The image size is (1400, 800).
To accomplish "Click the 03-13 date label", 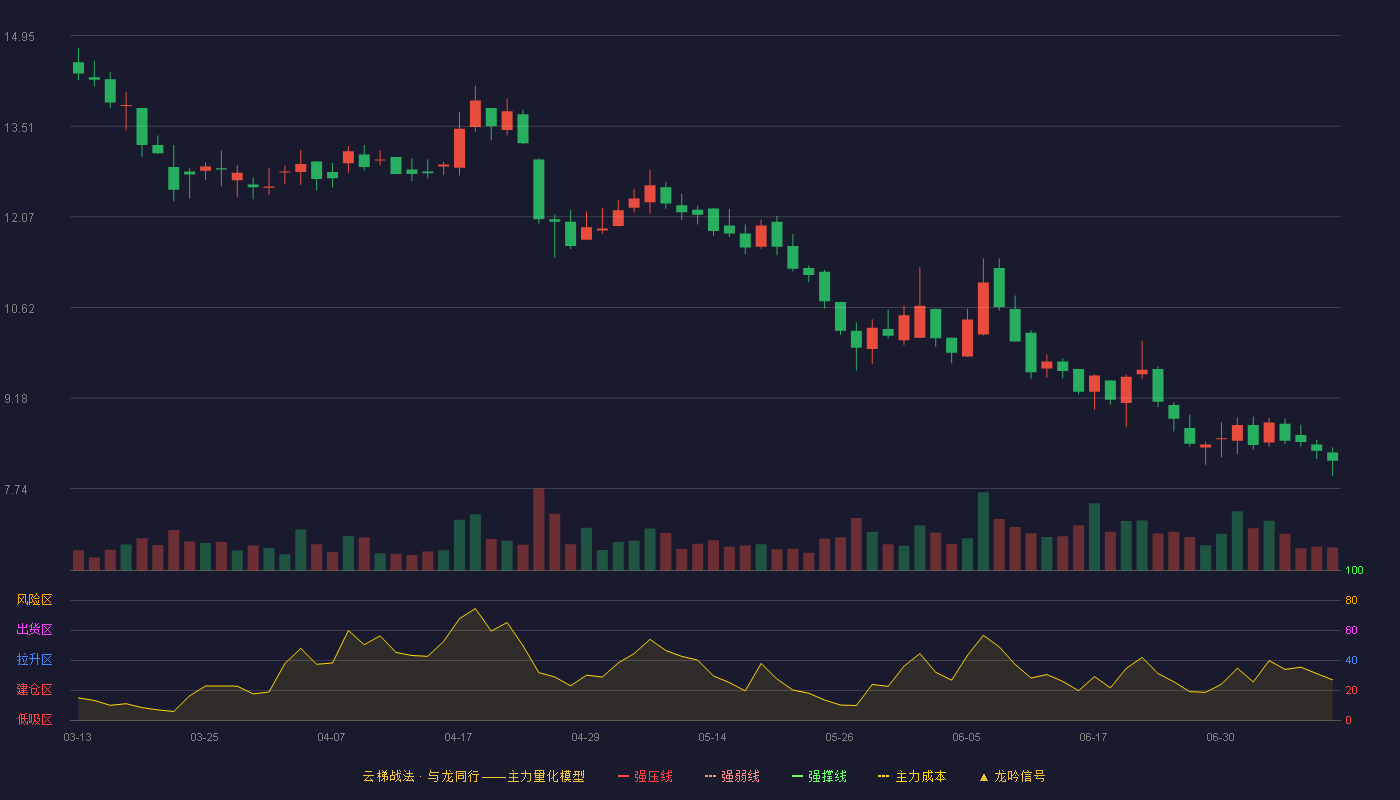I will (77, 737).
